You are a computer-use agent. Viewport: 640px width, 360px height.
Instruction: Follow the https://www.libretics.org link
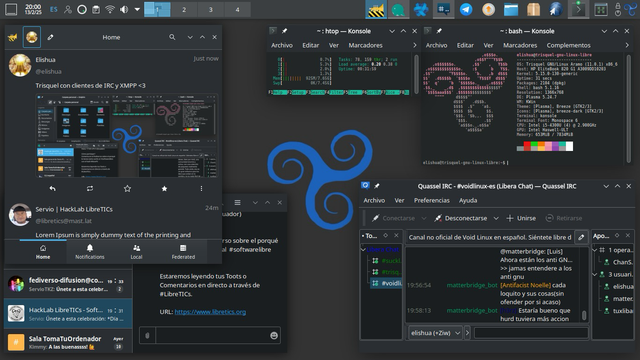click(x=210, y=312)
